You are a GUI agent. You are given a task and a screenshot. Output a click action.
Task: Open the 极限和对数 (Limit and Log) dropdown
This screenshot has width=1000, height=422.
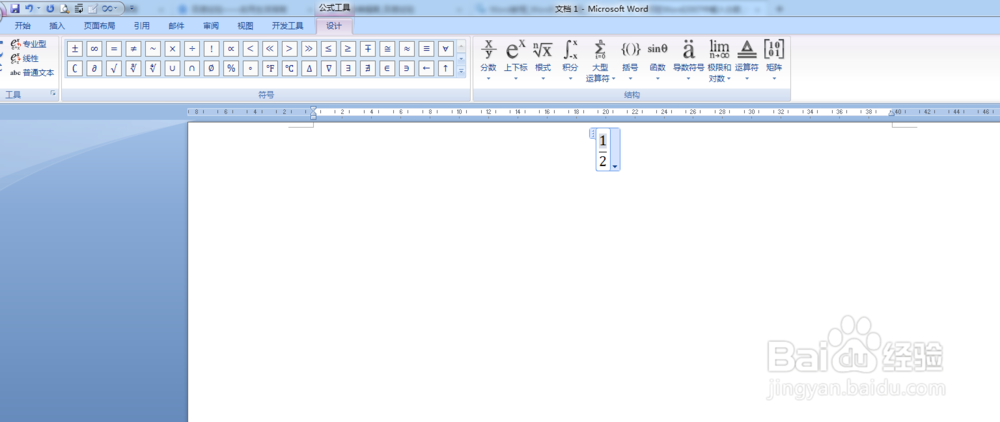point(719,61)
